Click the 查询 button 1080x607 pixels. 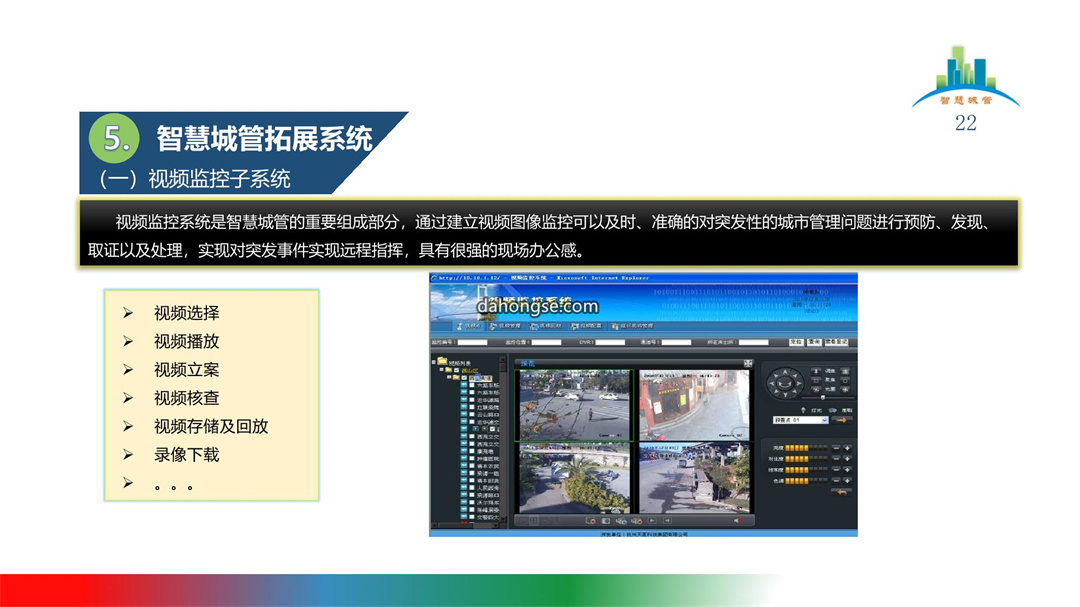[x=813, y=342]
